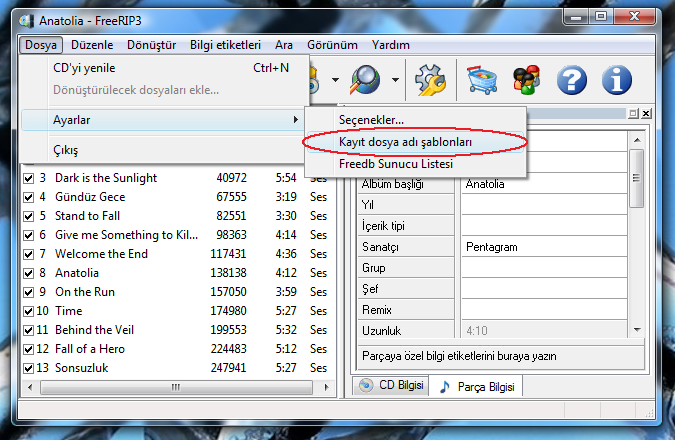Click the tag panel vertical scrollbar thumb

(x=637, y=178)
